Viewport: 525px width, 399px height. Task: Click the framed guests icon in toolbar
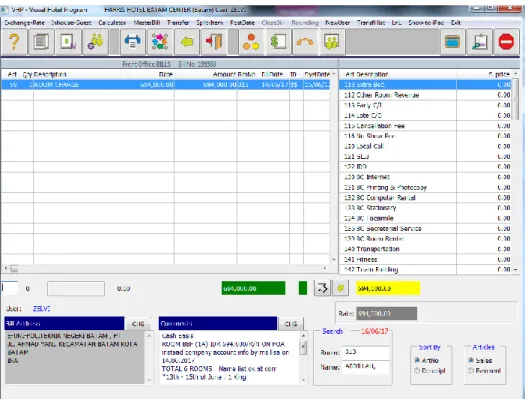332,42
